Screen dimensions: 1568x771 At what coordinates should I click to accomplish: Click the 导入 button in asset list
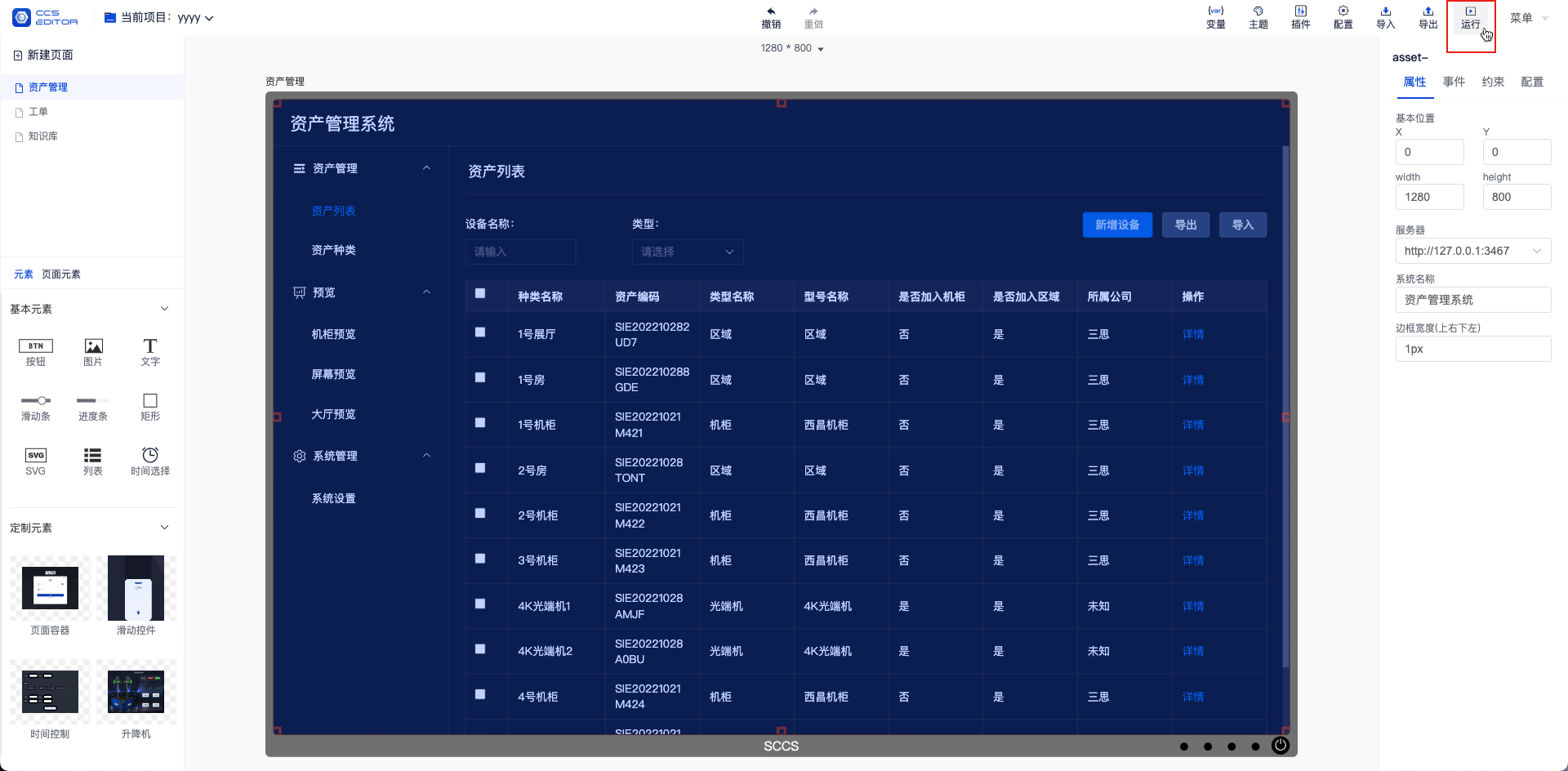1243,225
